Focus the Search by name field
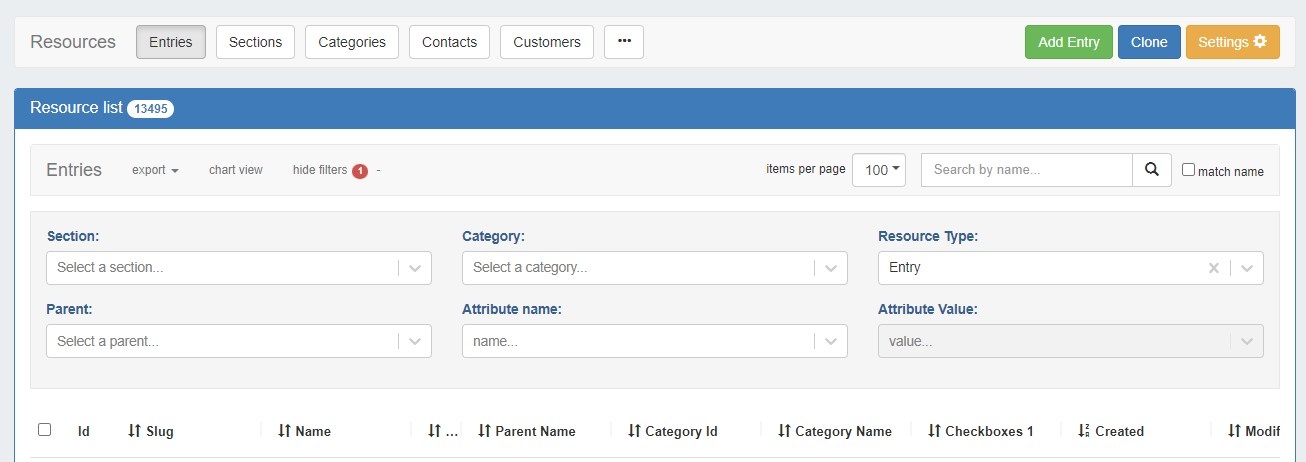 coord(1026,170)
